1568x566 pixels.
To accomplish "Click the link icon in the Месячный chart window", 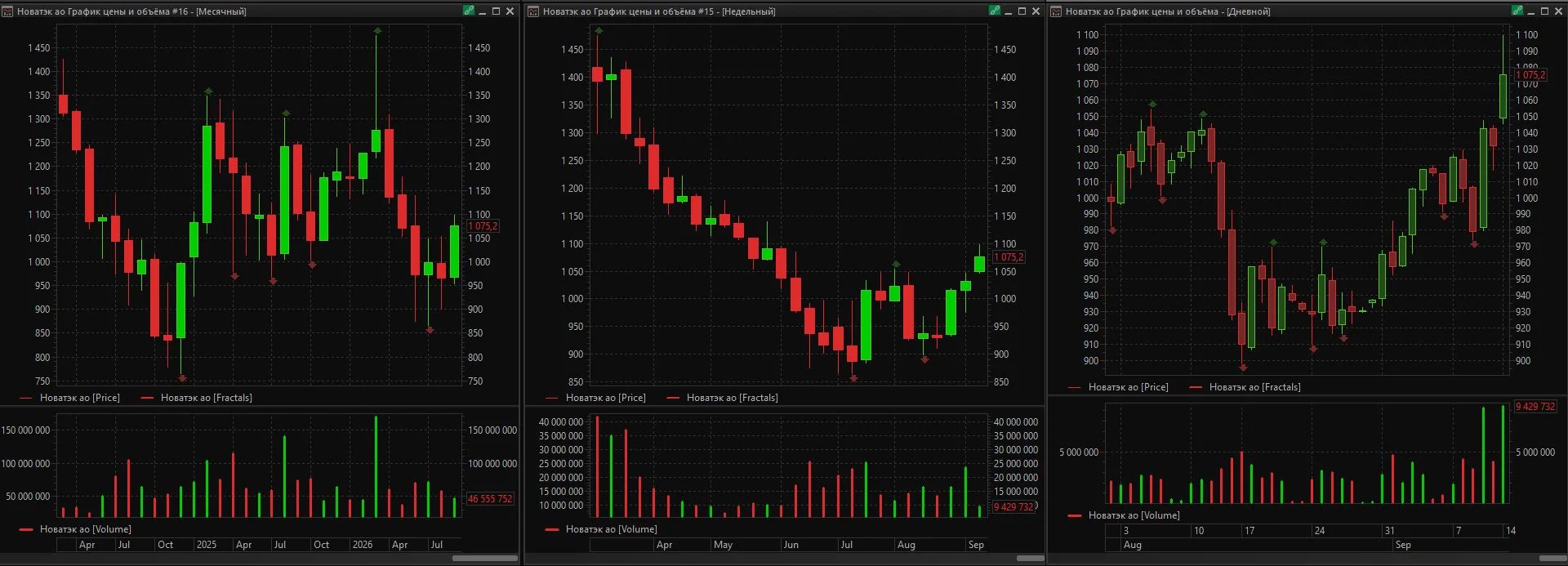I will point(469,11).
